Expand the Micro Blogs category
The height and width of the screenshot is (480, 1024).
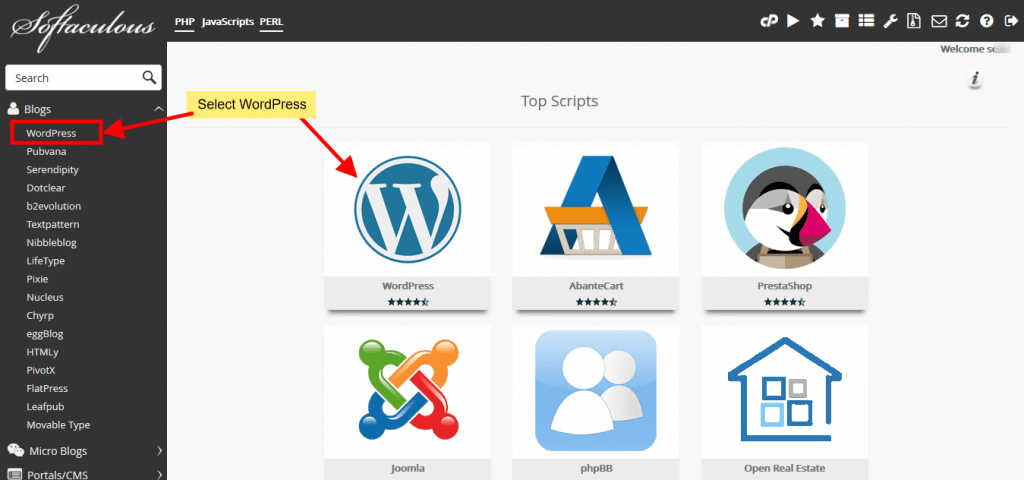click(x=158, y=451)
